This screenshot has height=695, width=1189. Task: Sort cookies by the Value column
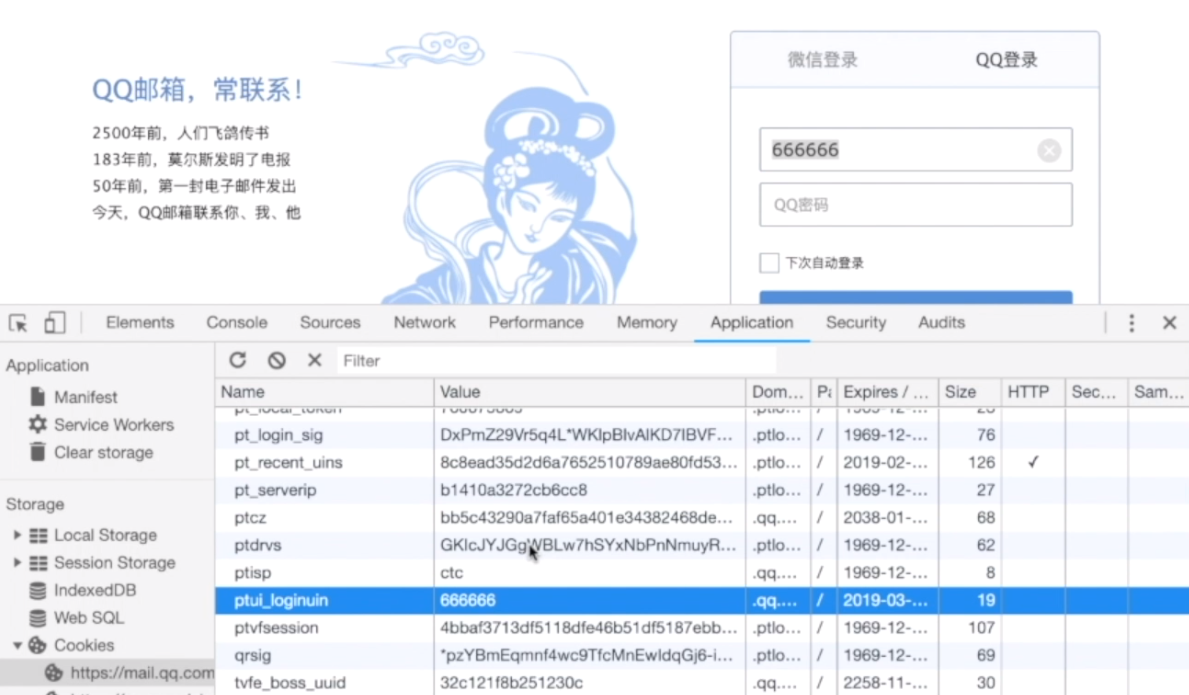590,392
